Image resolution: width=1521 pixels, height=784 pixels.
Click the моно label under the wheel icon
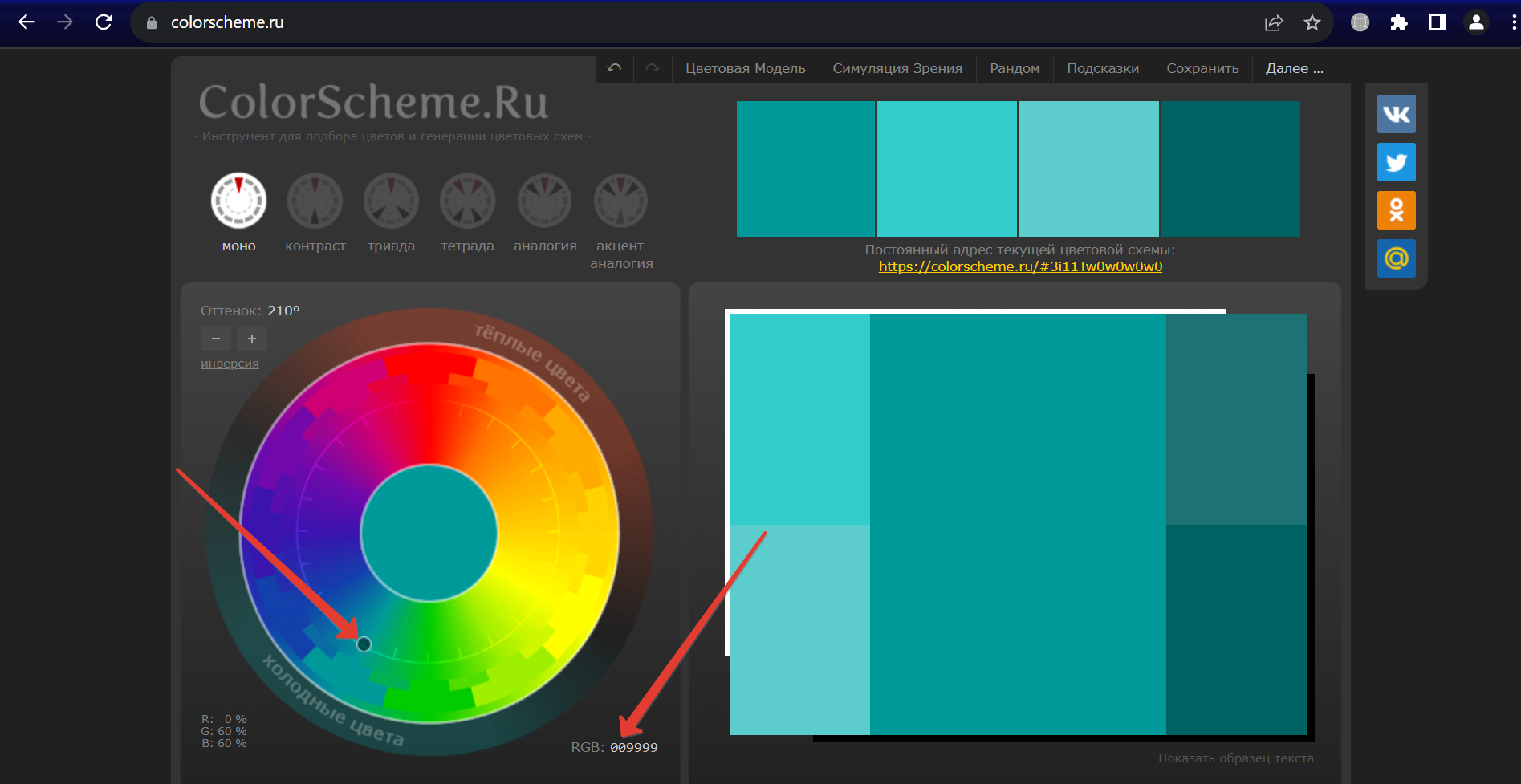click(x=238, y=246)
